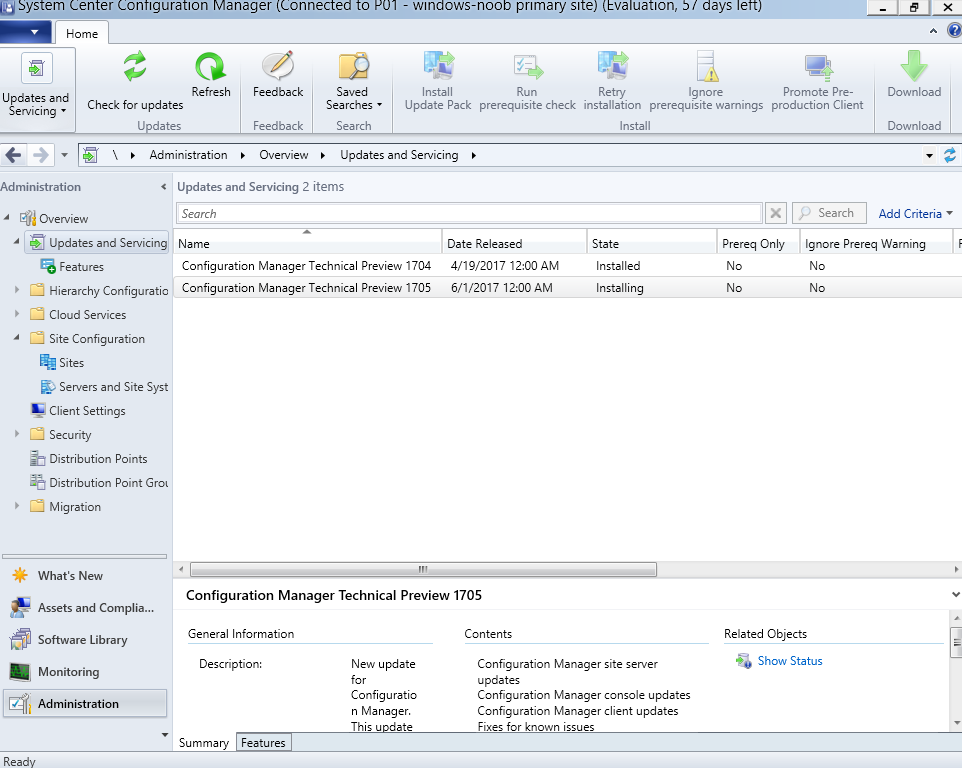This screenshot has height=768, width=962.
Task: Refresh the updates list via ribbon
Action: 210,75
